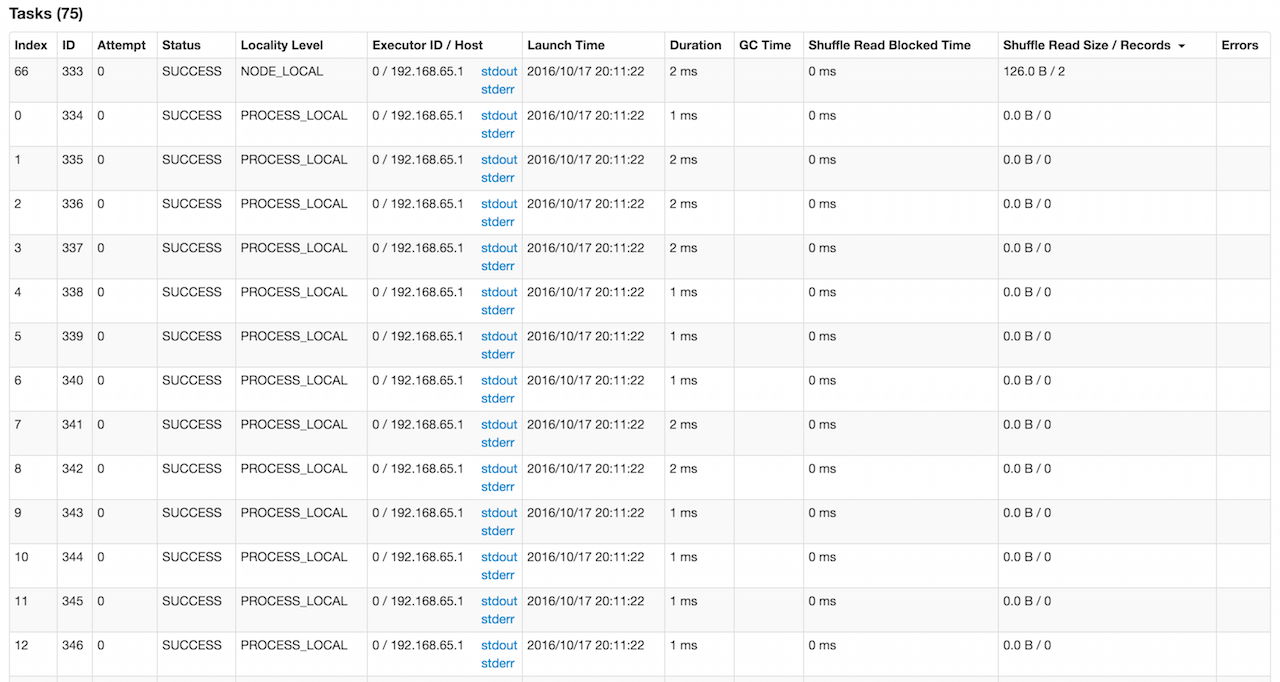Open stderr log for task ID 344

pos(497,575)
